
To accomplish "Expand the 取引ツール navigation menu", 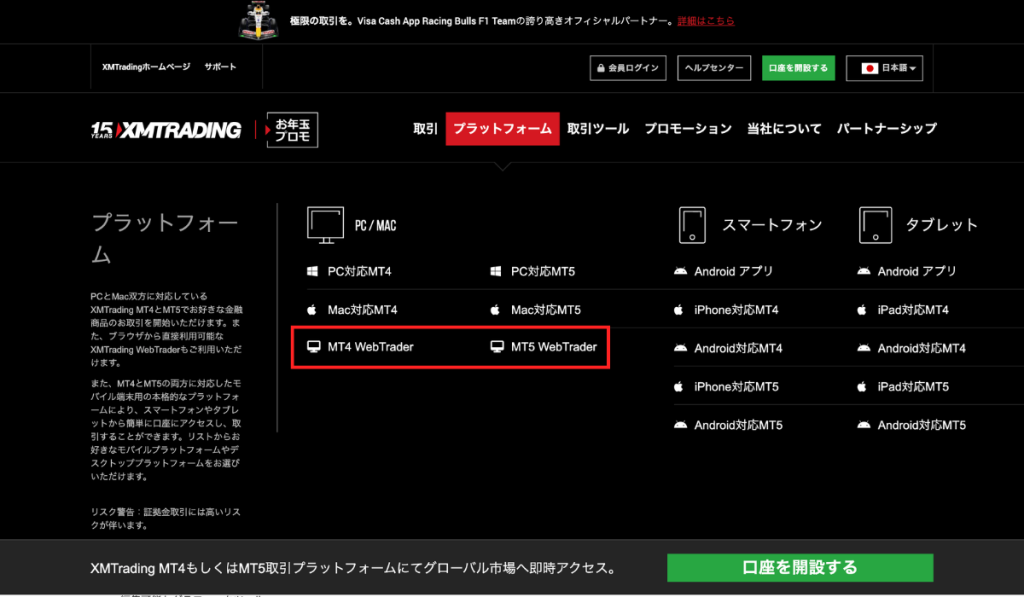I will point(598,128).
